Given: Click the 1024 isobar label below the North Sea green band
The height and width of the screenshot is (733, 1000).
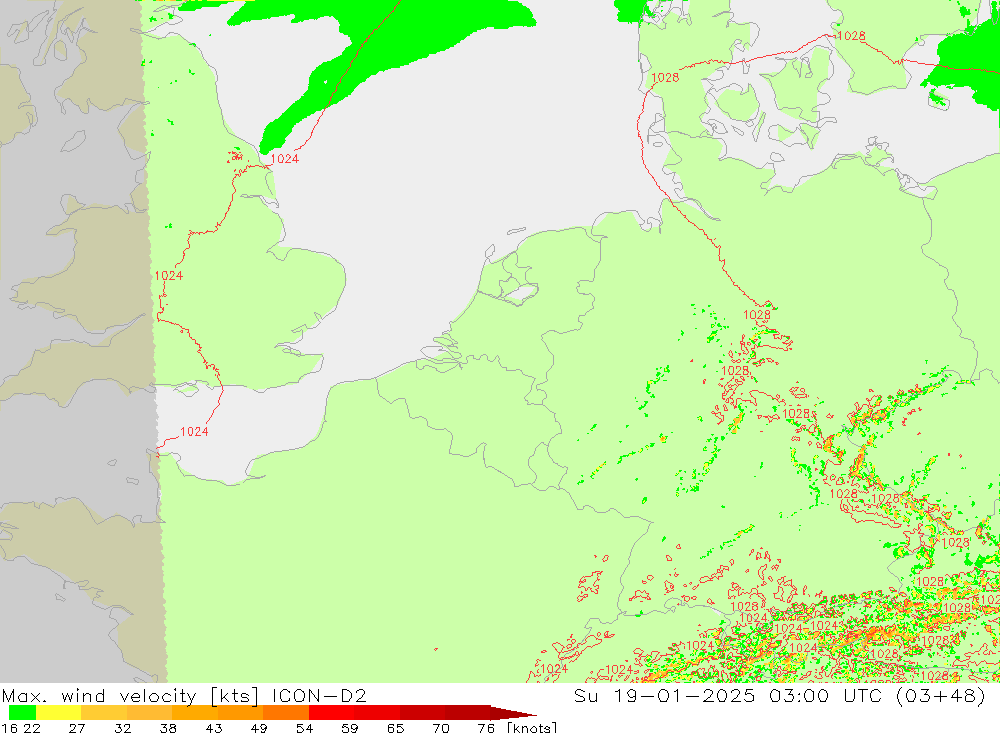Looking at the screenshot, I should [x=284, y=159].
